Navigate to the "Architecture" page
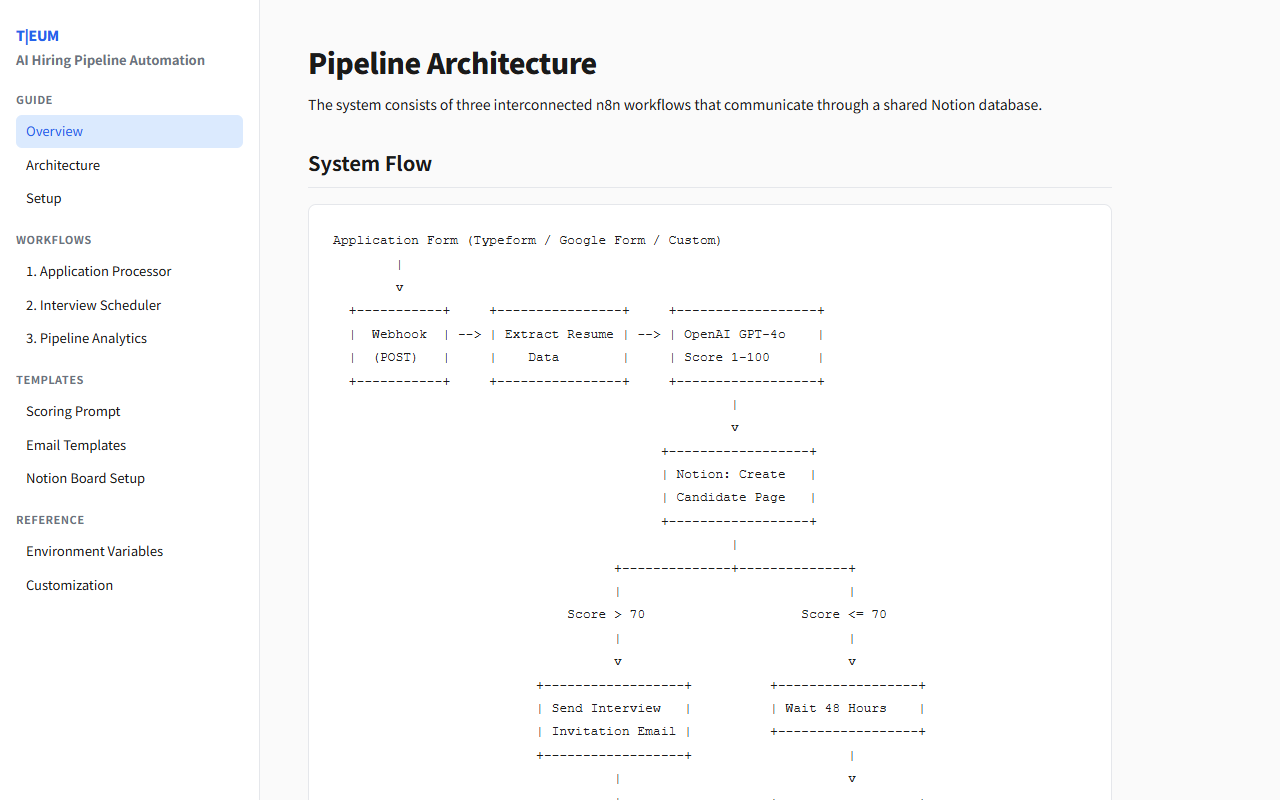Image resolution: width=1280 pixels, height=800 pixels. [63, 165]
